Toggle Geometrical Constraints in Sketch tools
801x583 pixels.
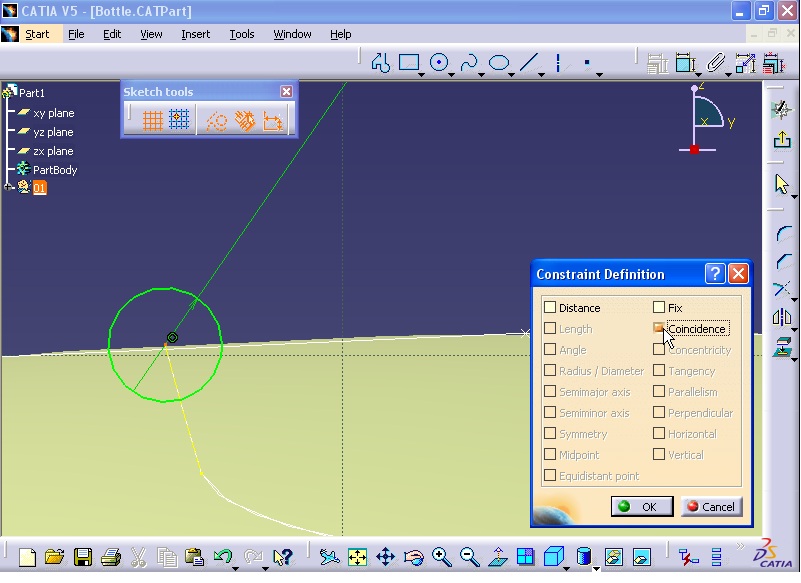[245, 121]
